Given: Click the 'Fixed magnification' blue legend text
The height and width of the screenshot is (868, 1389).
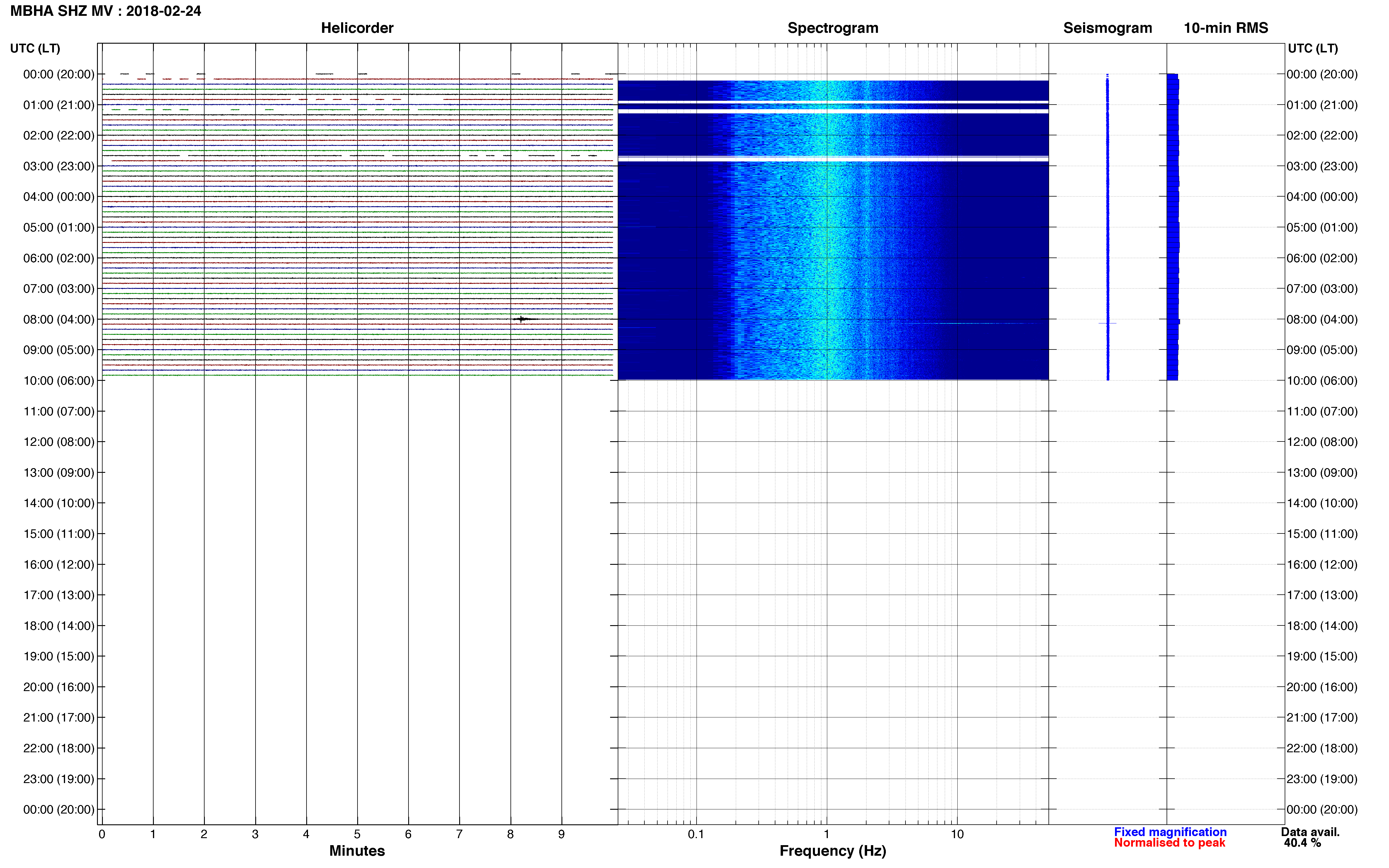Looking at the screenshot, I should pos(1170,832).
